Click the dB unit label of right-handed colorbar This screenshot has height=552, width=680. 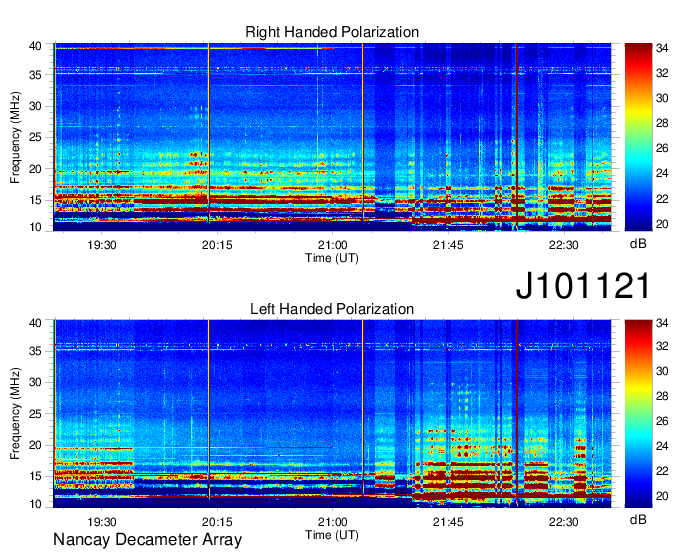638,244
